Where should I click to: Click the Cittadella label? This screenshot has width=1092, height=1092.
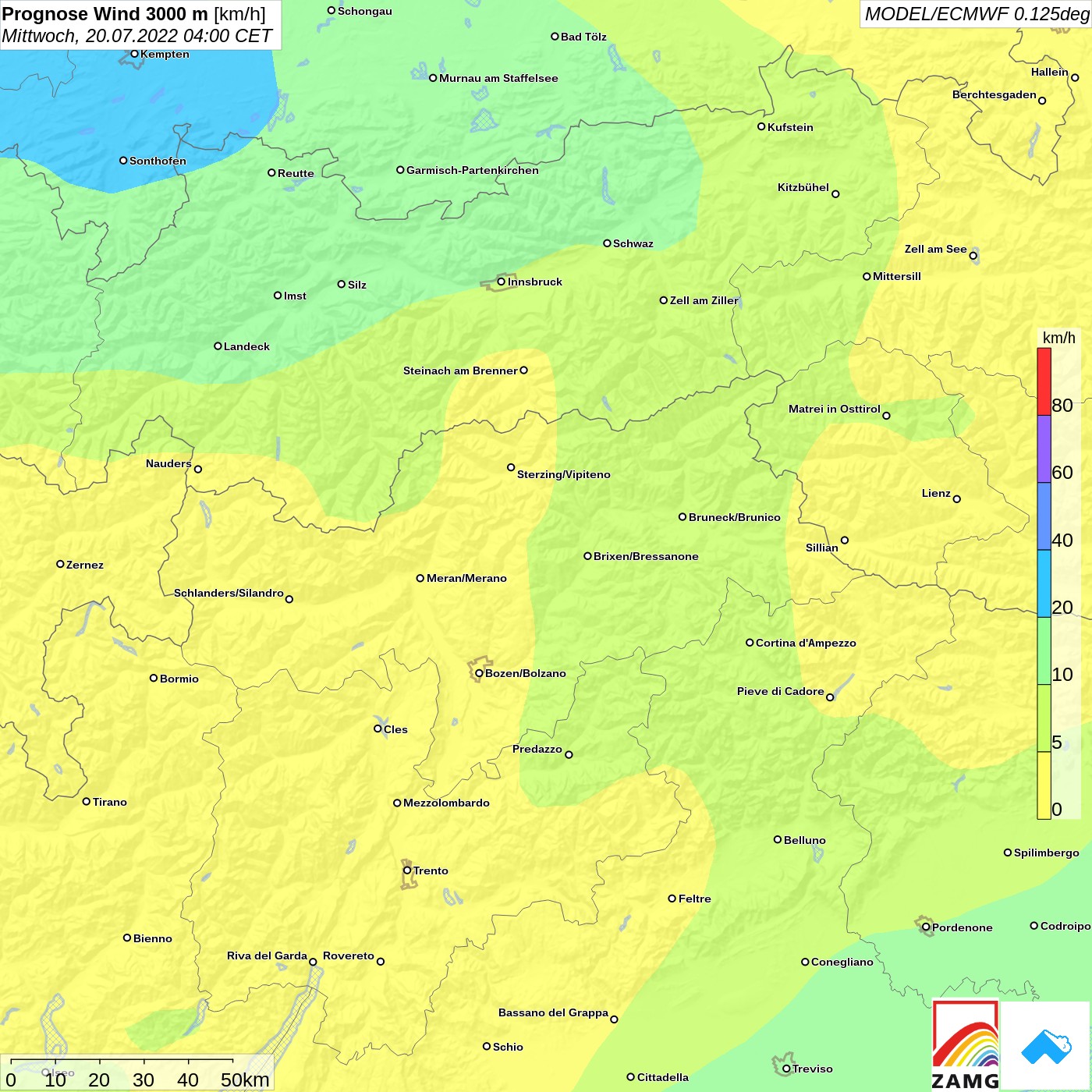(663, 1077)
